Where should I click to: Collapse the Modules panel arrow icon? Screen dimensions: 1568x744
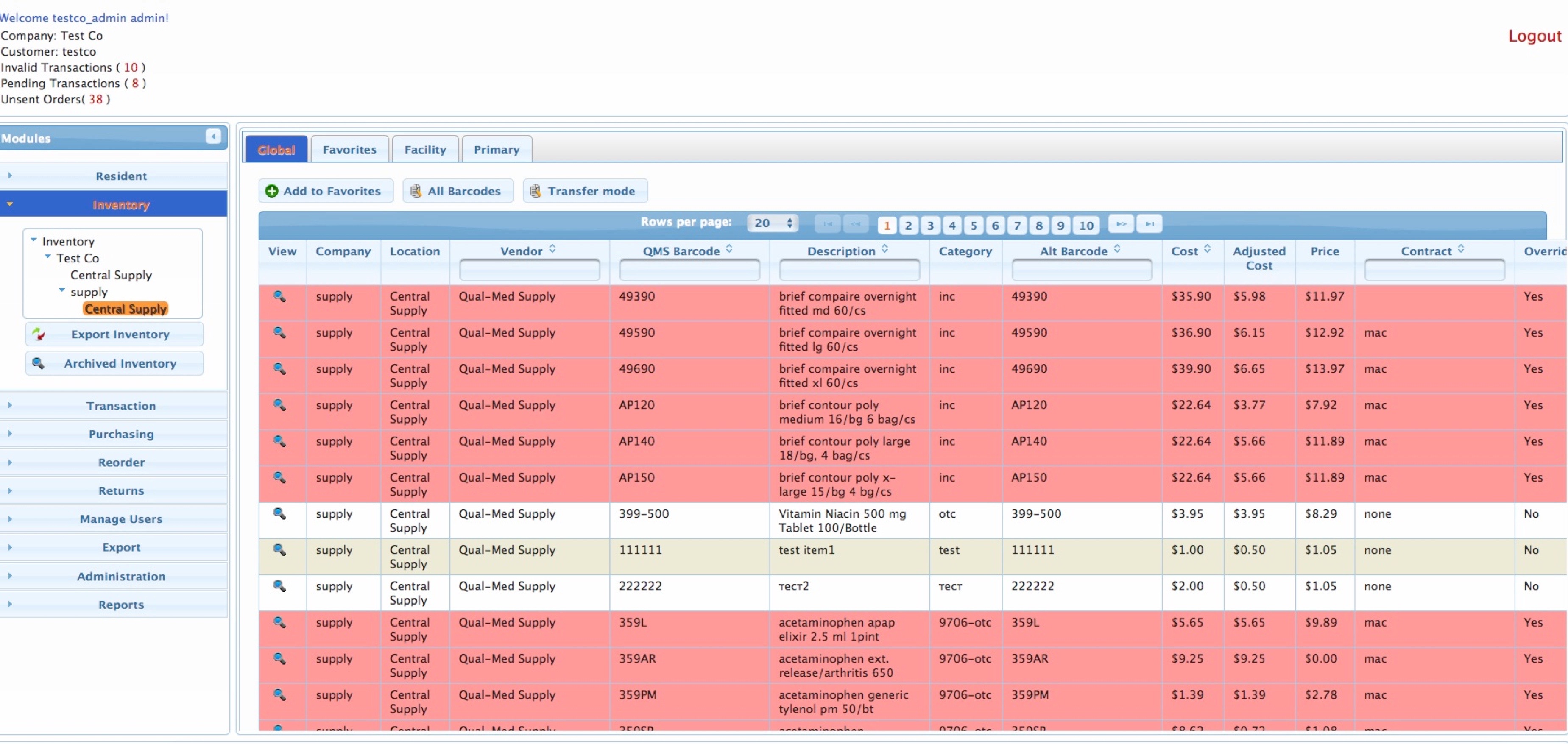point(213,136)
